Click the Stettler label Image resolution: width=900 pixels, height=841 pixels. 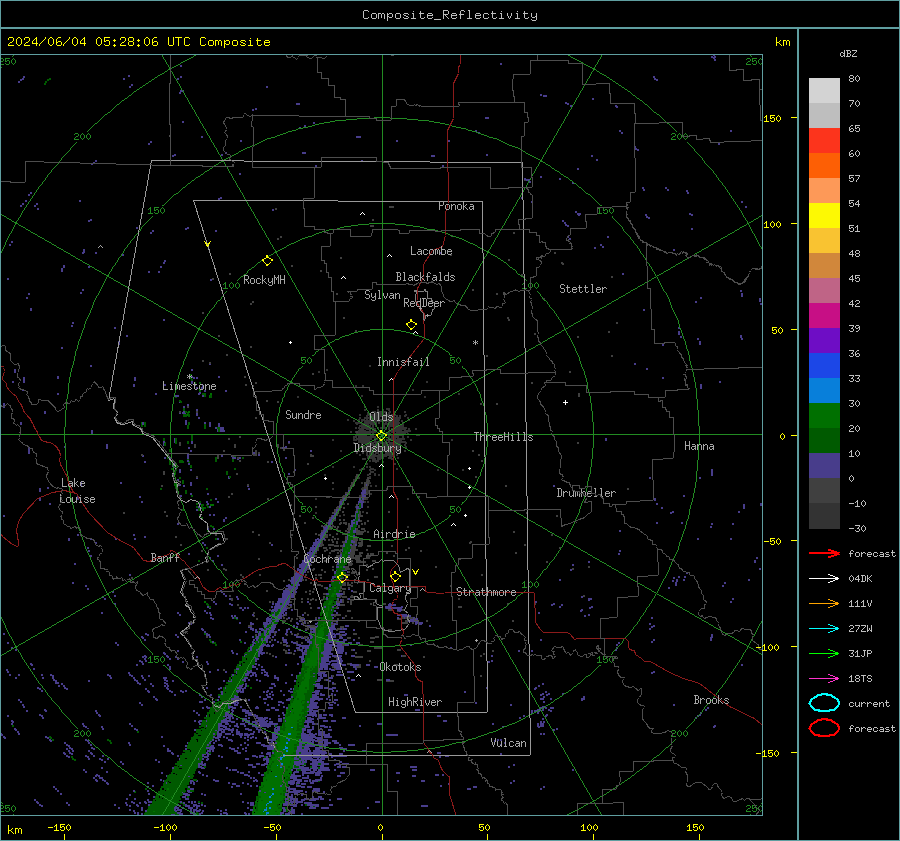point(583,289)
